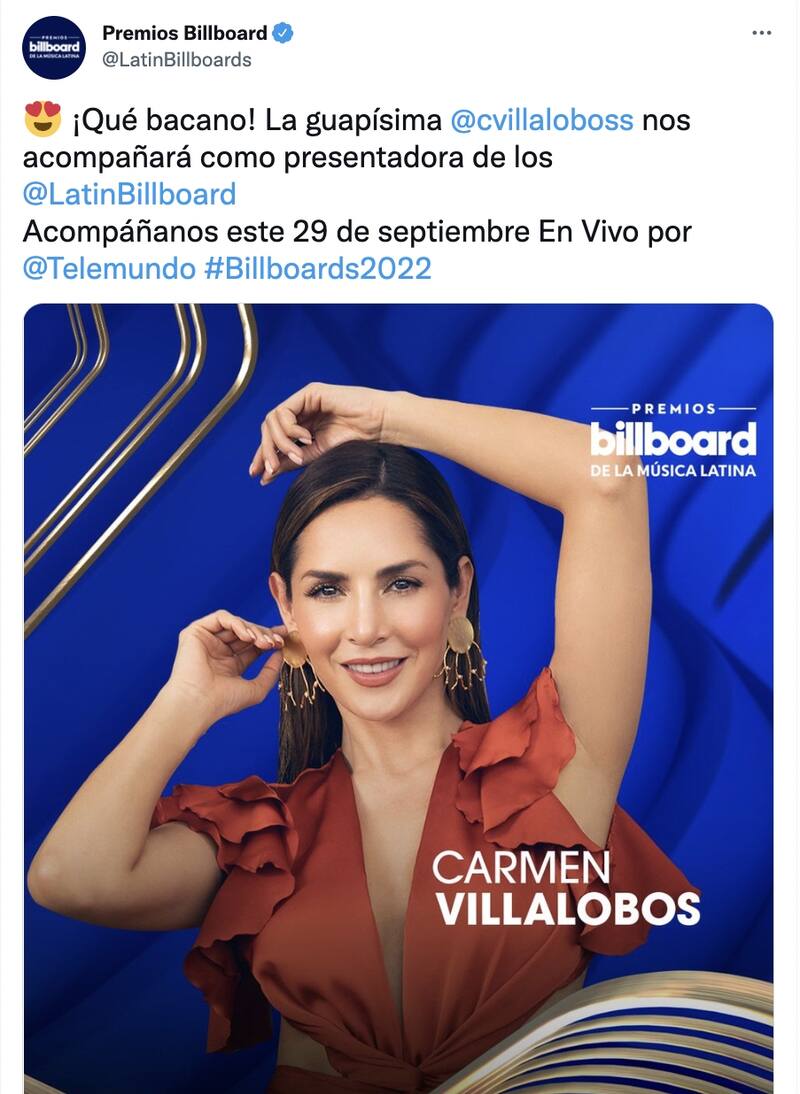Click 'DE LA MÚSICA LATINA' text in image
Image resolution: width=800 pixels, height=1094 pixels.
coord(673,471)
